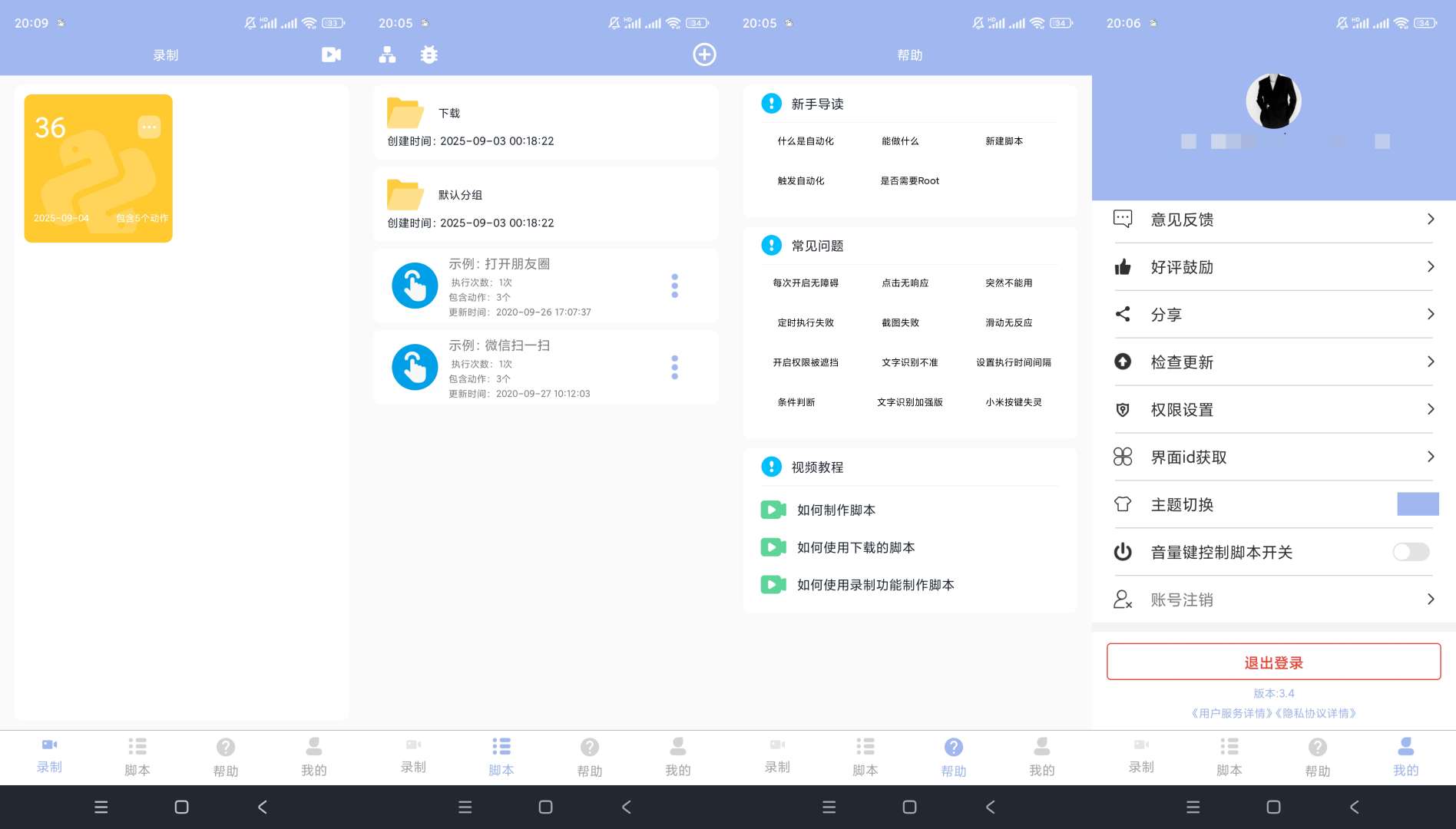Tap the 音量键控制脚本开关 power icon
The height and width of the screenshot is (829, 1456).
1123,552
